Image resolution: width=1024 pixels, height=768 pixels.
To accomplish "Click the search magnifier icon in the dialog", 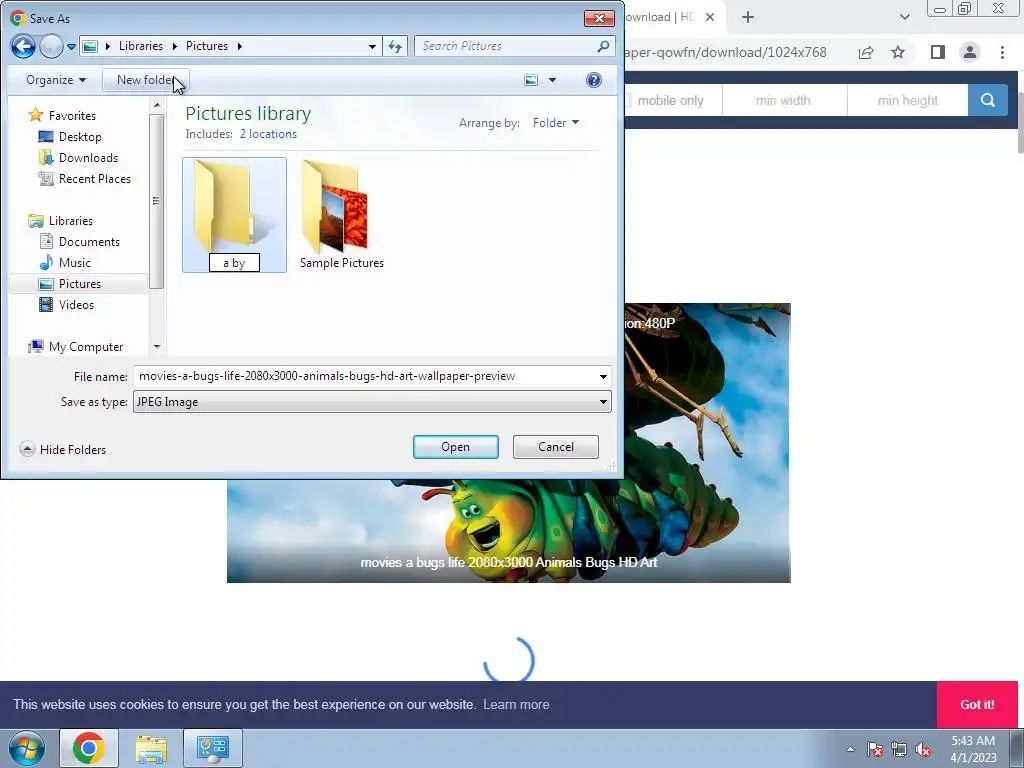I will click(603, 46).
